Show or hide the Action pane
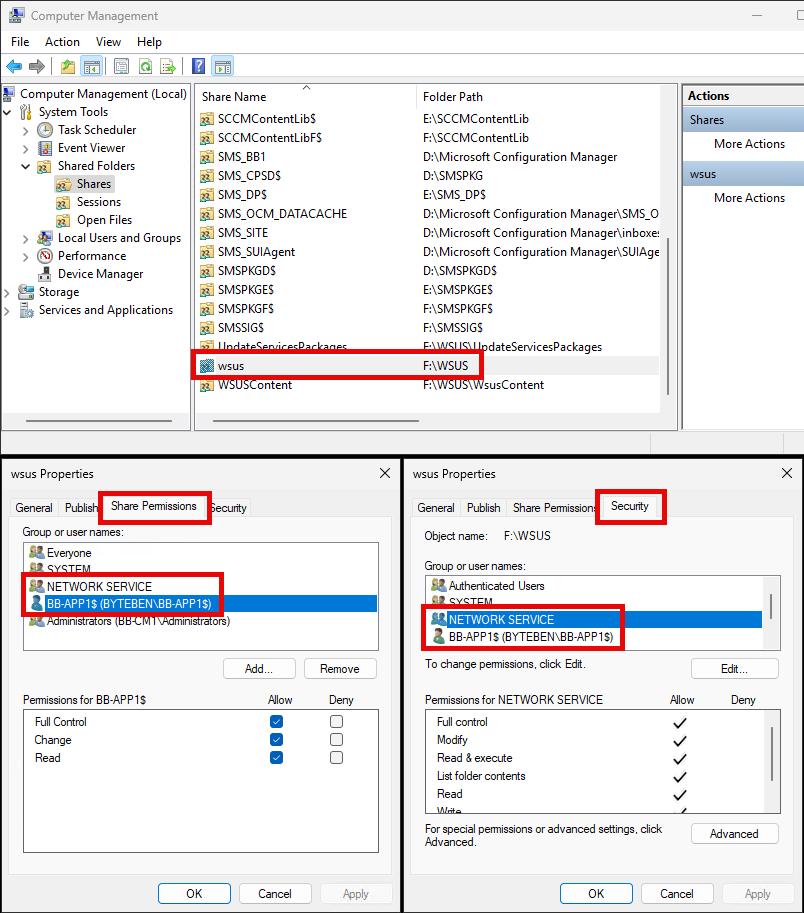804x913 pixels. click(x=225, y=66)
